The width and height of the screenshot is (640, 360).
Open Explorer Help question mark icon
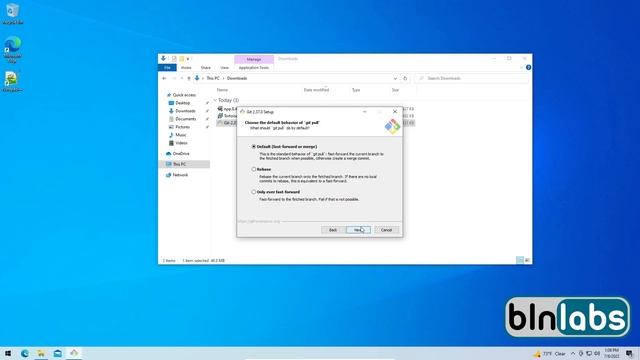coord(528,68)
